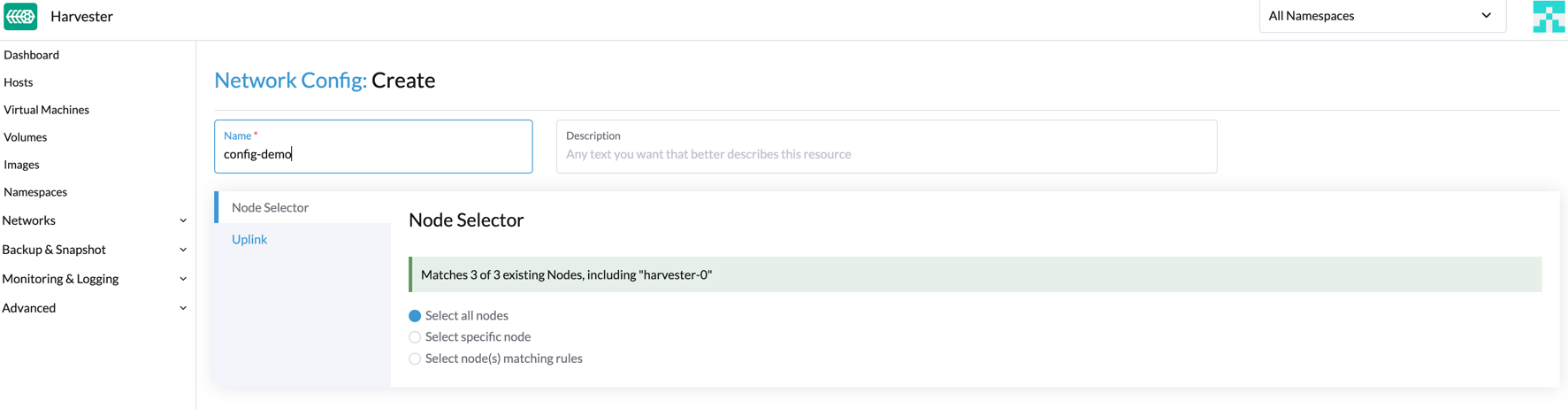The image size is (1568, 409).
Task: Go to Namespaces page
Action: pyautogui.click(x=35, y=192)
